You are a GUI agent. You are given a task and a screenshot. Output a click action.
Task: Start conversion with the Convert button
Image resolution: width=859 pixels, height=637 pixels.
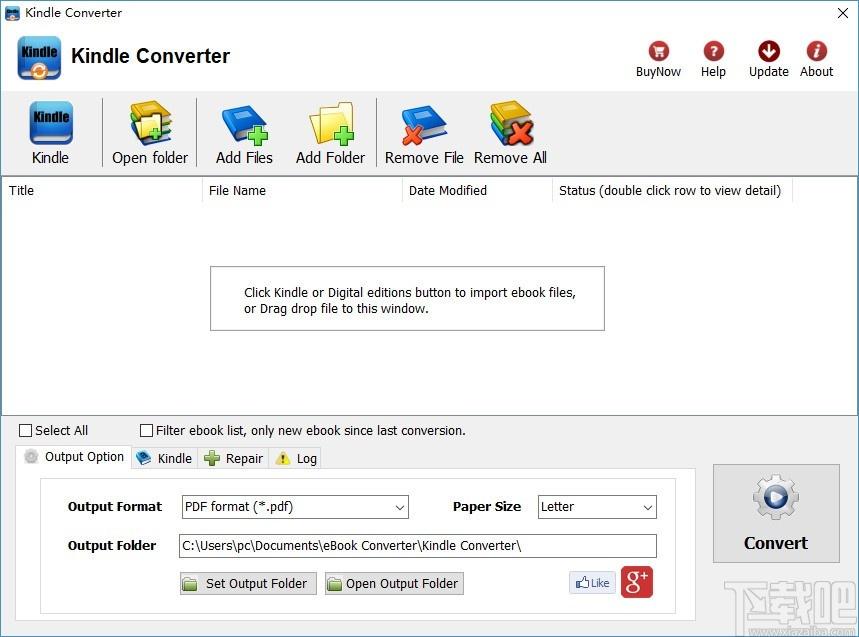(776, 513)
